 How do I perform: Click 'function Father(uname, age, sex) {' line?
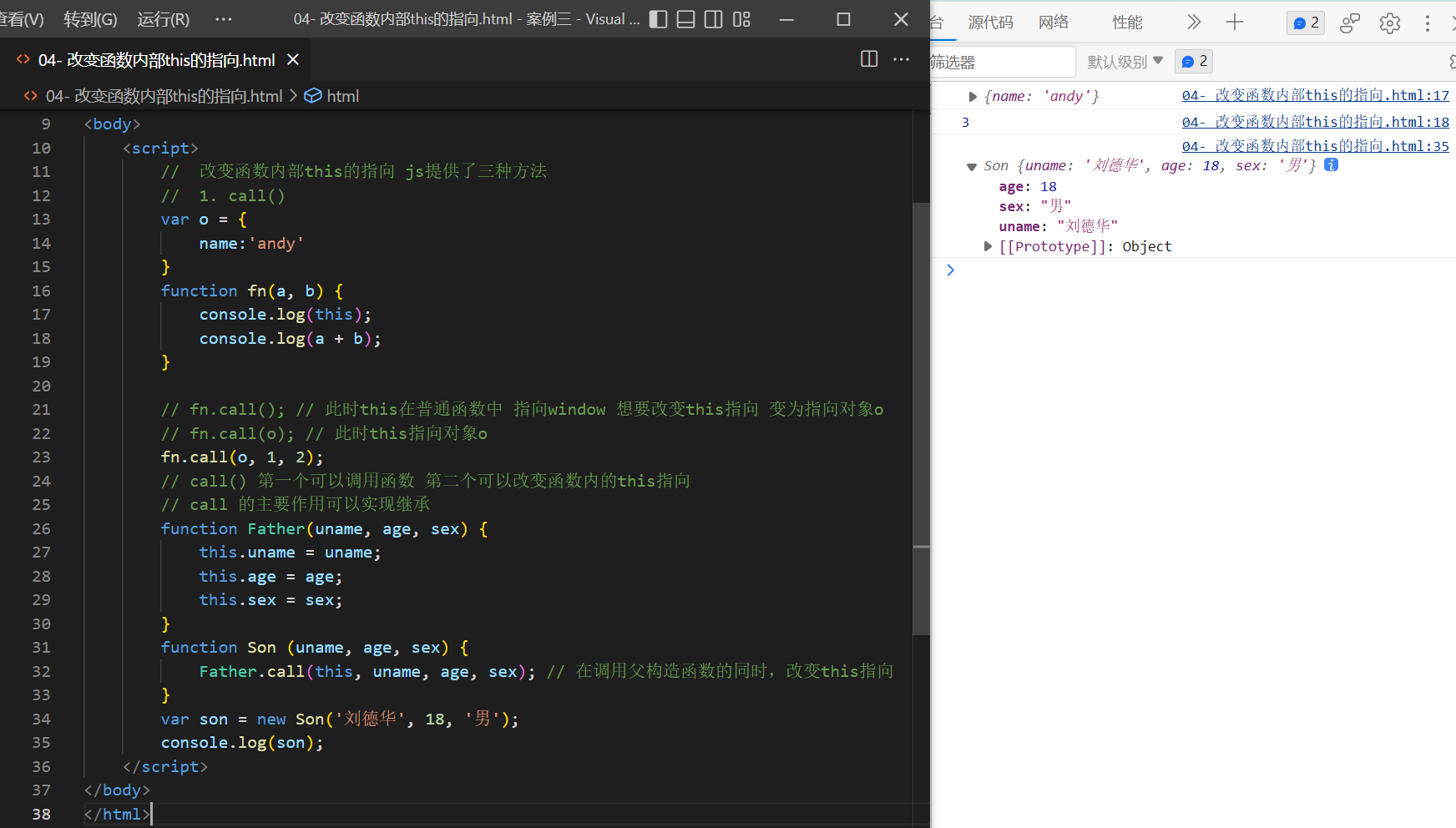point(325,528)
